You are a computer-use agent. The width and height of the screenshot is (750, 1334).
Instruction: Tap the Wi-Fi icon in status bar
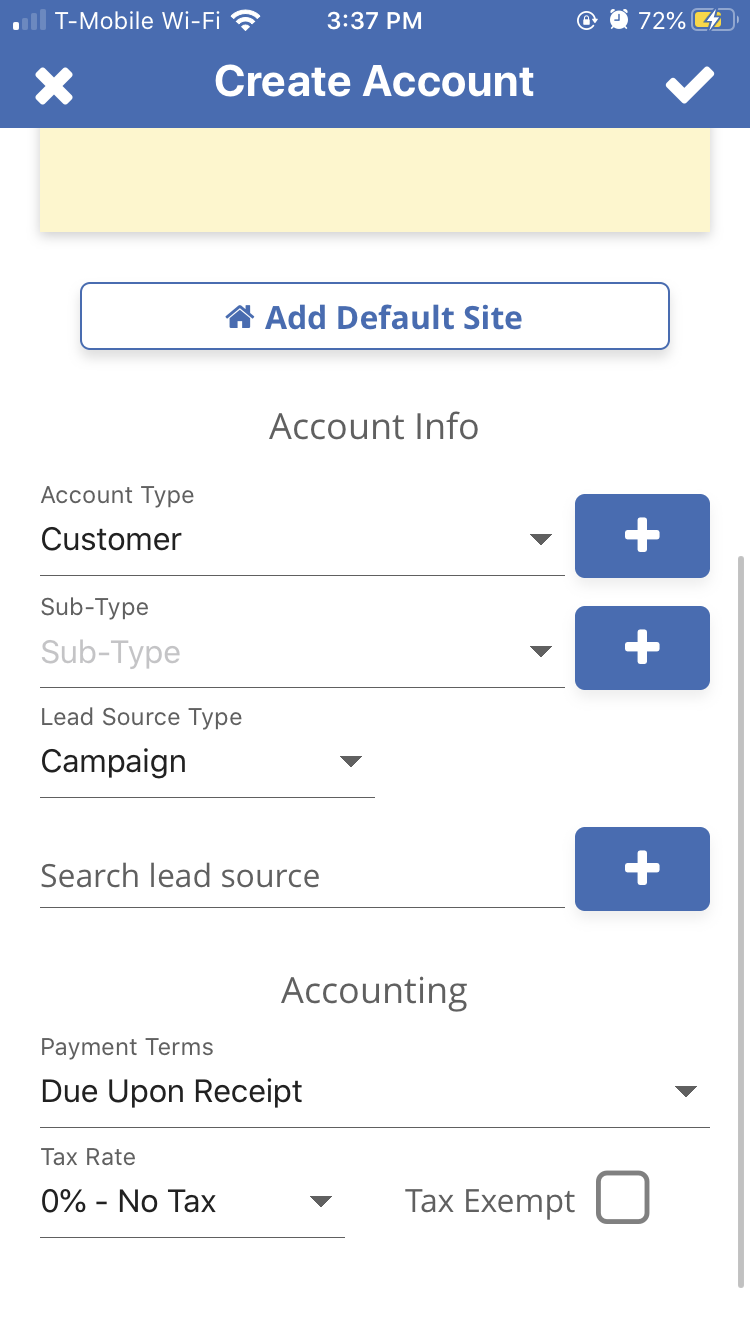click(244, 20)
